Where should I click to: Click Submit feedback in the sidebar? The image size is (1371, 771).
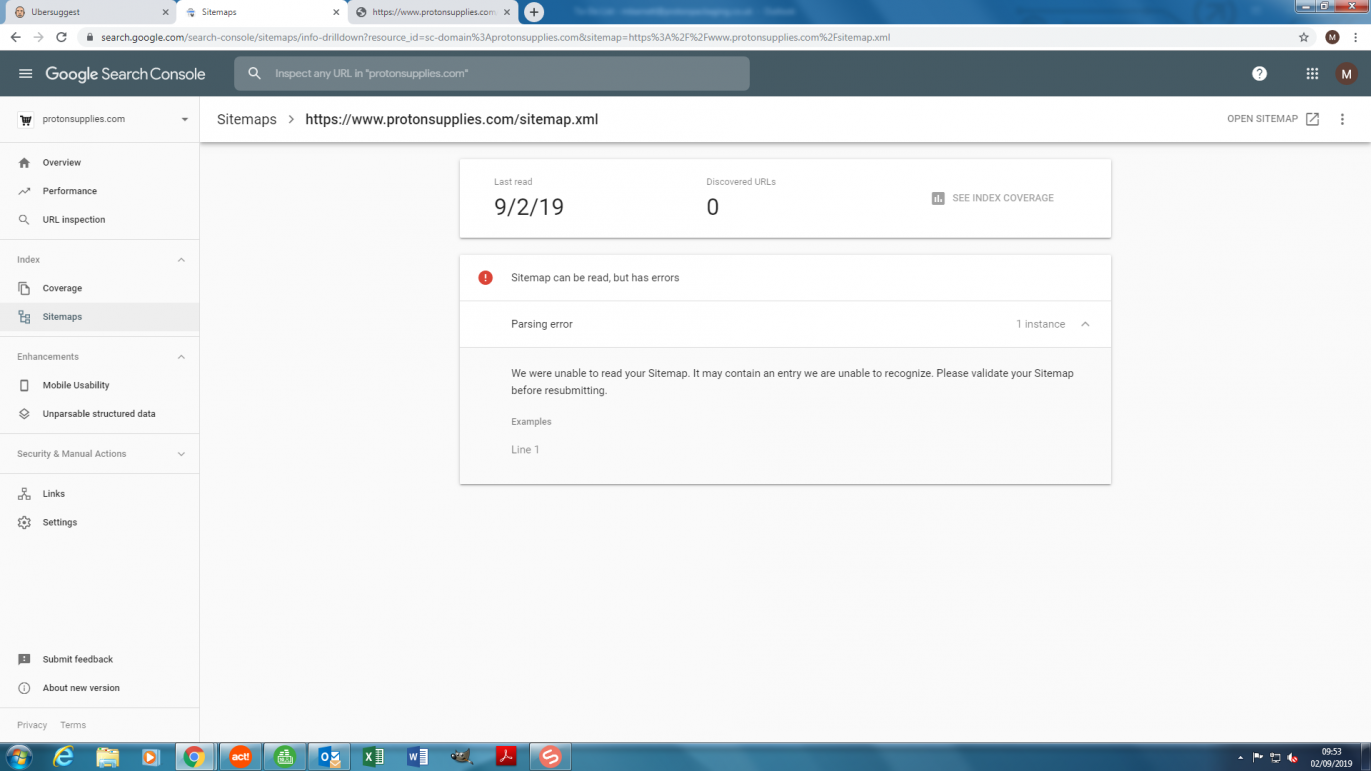(77, 660)
